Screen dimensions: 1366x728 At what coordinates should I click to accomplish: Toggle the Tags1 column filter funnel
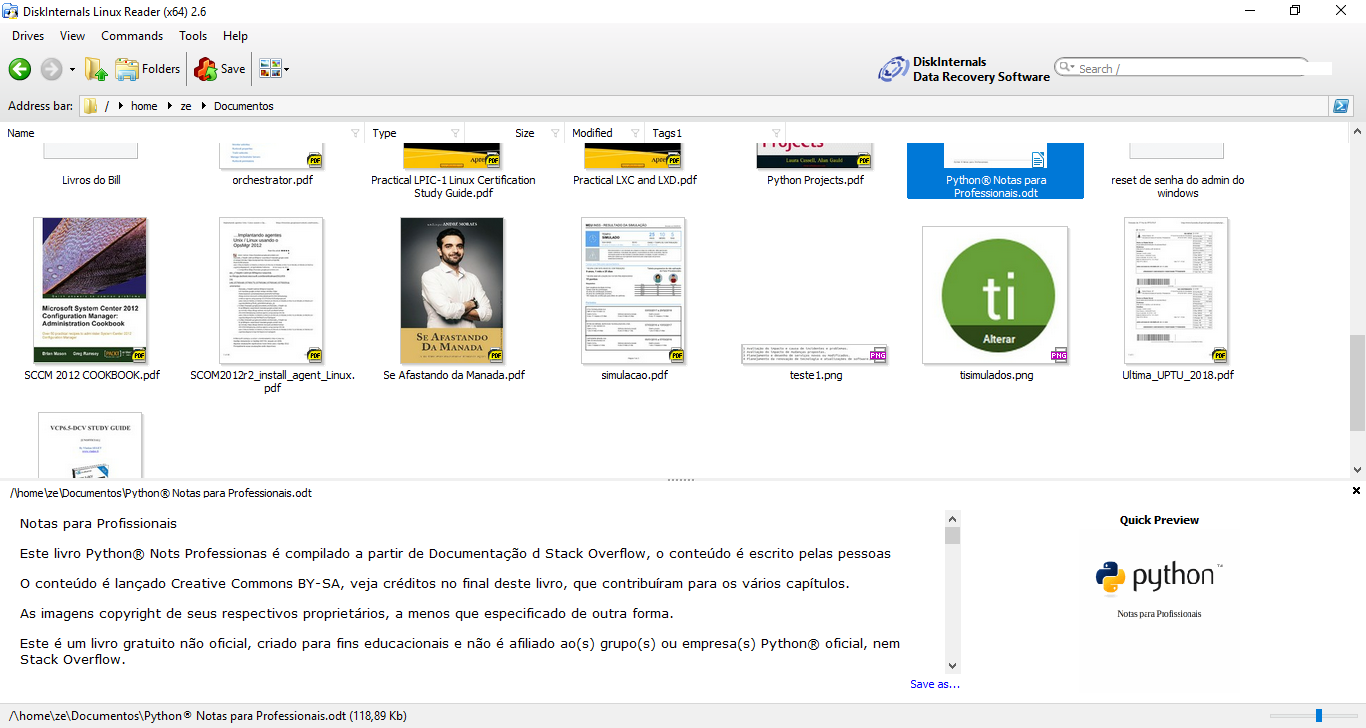point(775,132)
